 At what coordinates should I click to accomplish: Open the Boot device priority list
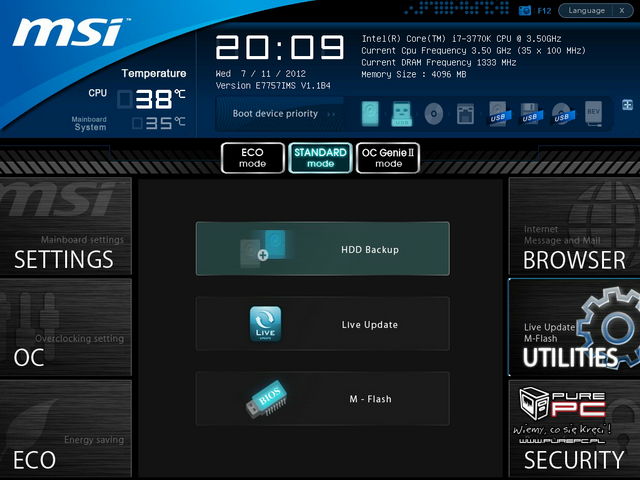pos(280,114)
